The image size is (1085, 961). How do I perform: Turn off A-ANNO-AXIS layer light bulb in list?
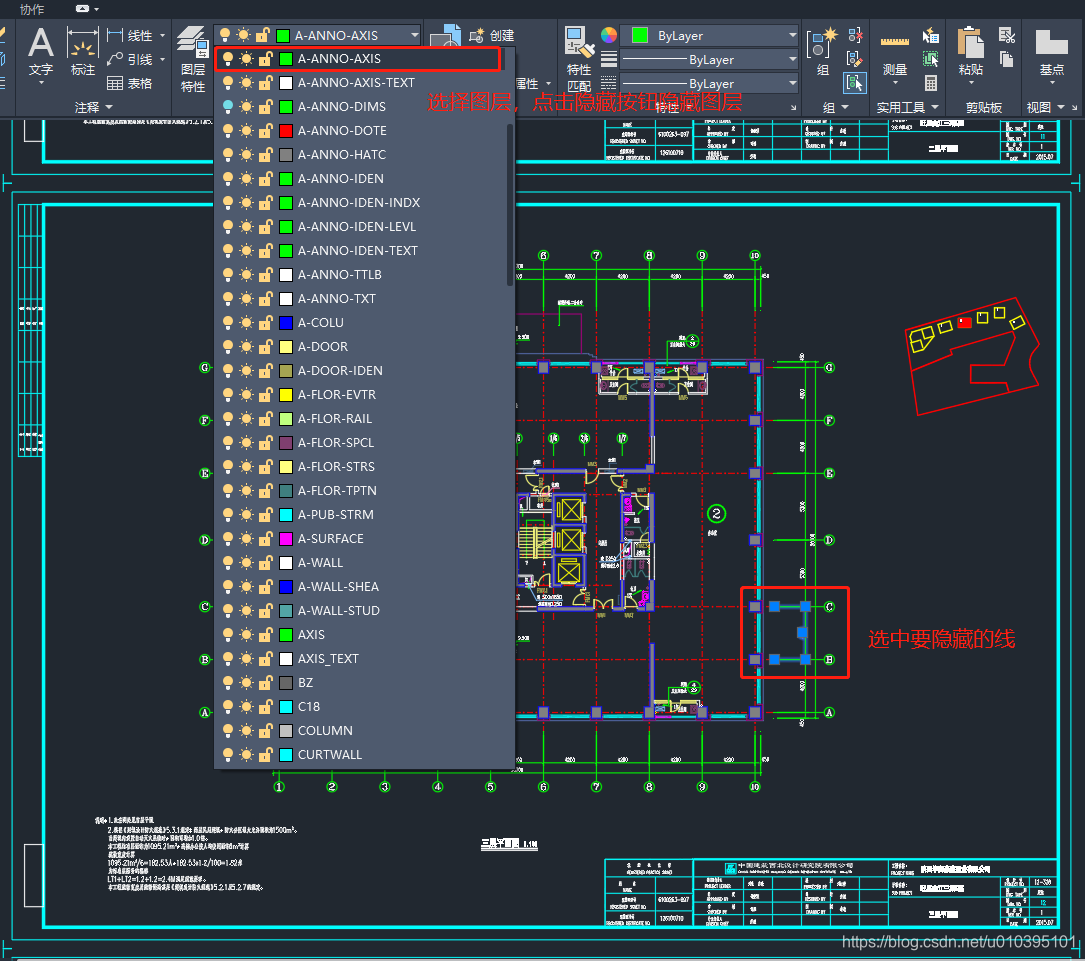(228, 59)
